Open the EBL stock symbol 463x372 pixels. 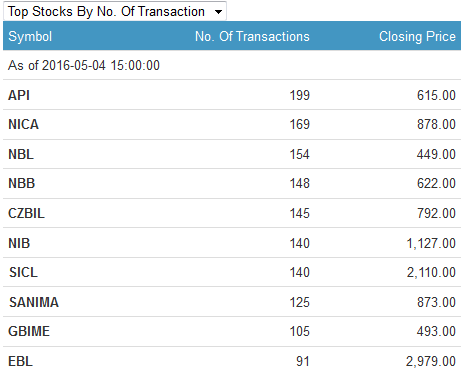coord(20,362)
